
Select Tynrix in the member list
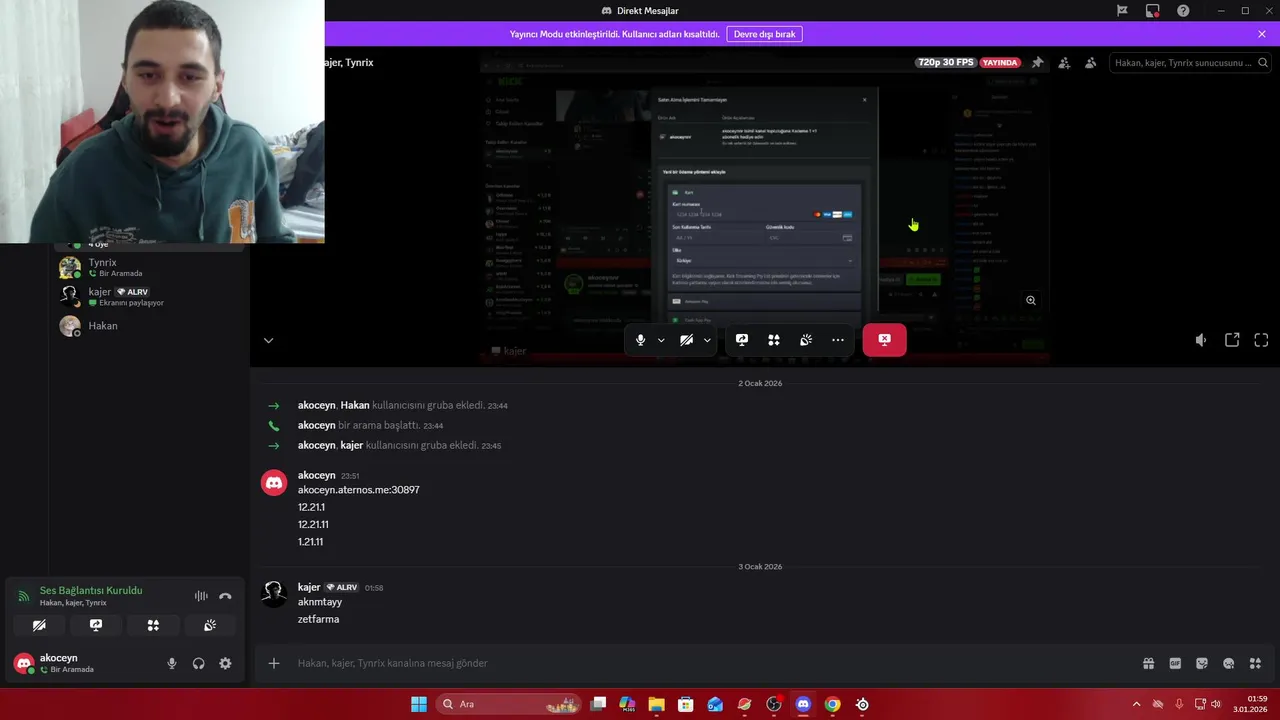pos(148,267)
